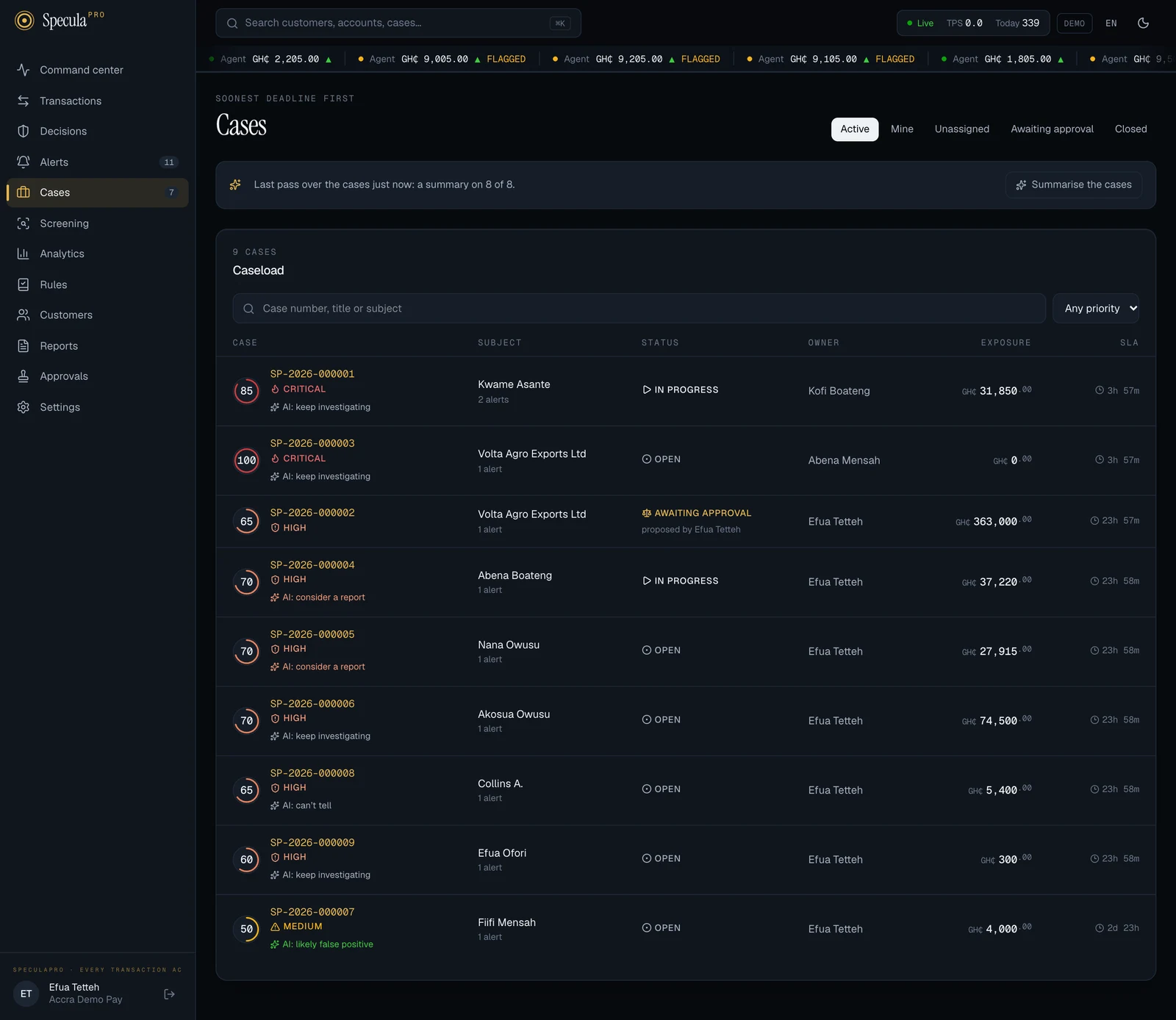Click the ET user avatar

coord(26,994)
